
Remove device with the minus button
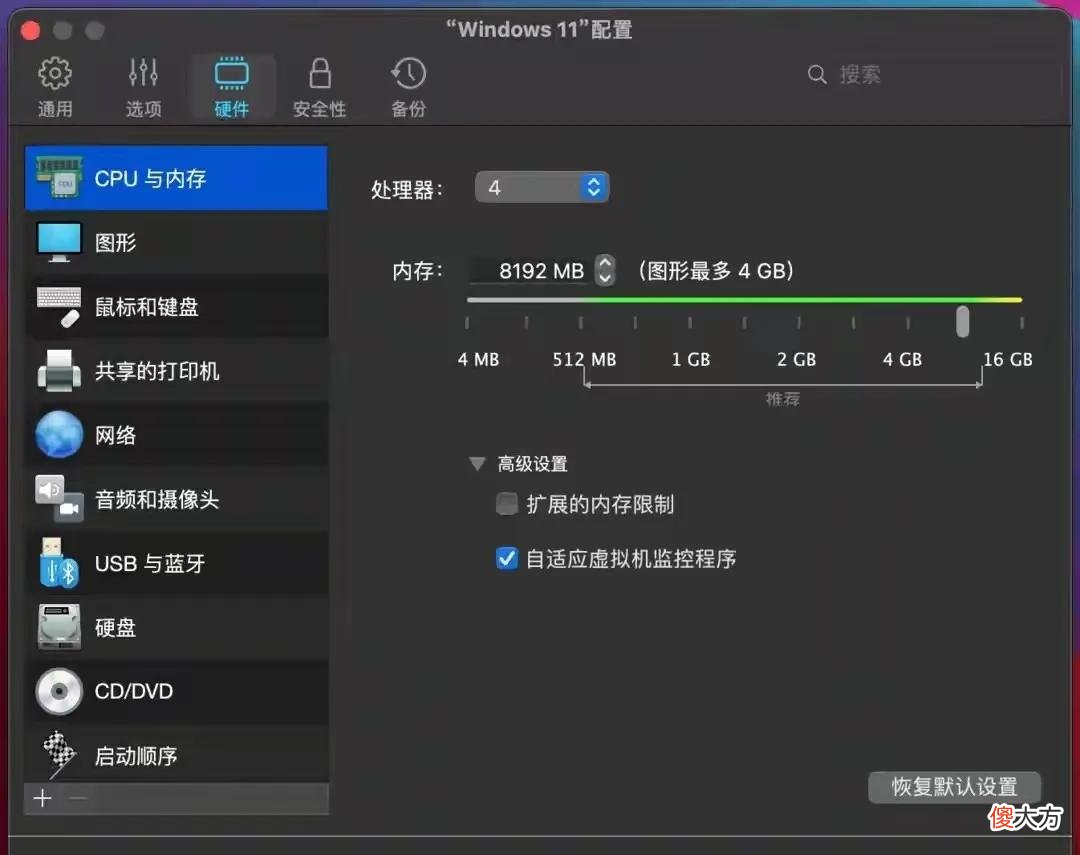point(78,799)
